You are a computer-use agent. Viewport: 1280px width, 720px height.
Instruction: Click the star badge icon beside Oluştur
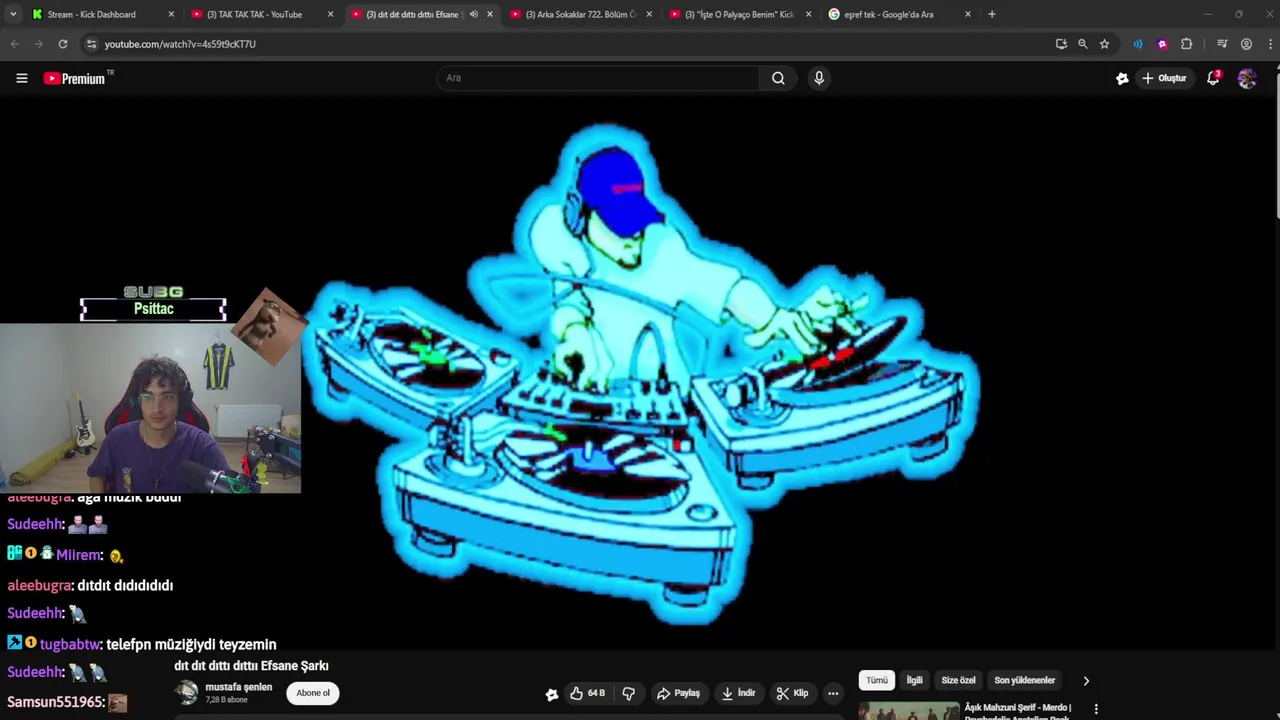(x=1122, y=78)
